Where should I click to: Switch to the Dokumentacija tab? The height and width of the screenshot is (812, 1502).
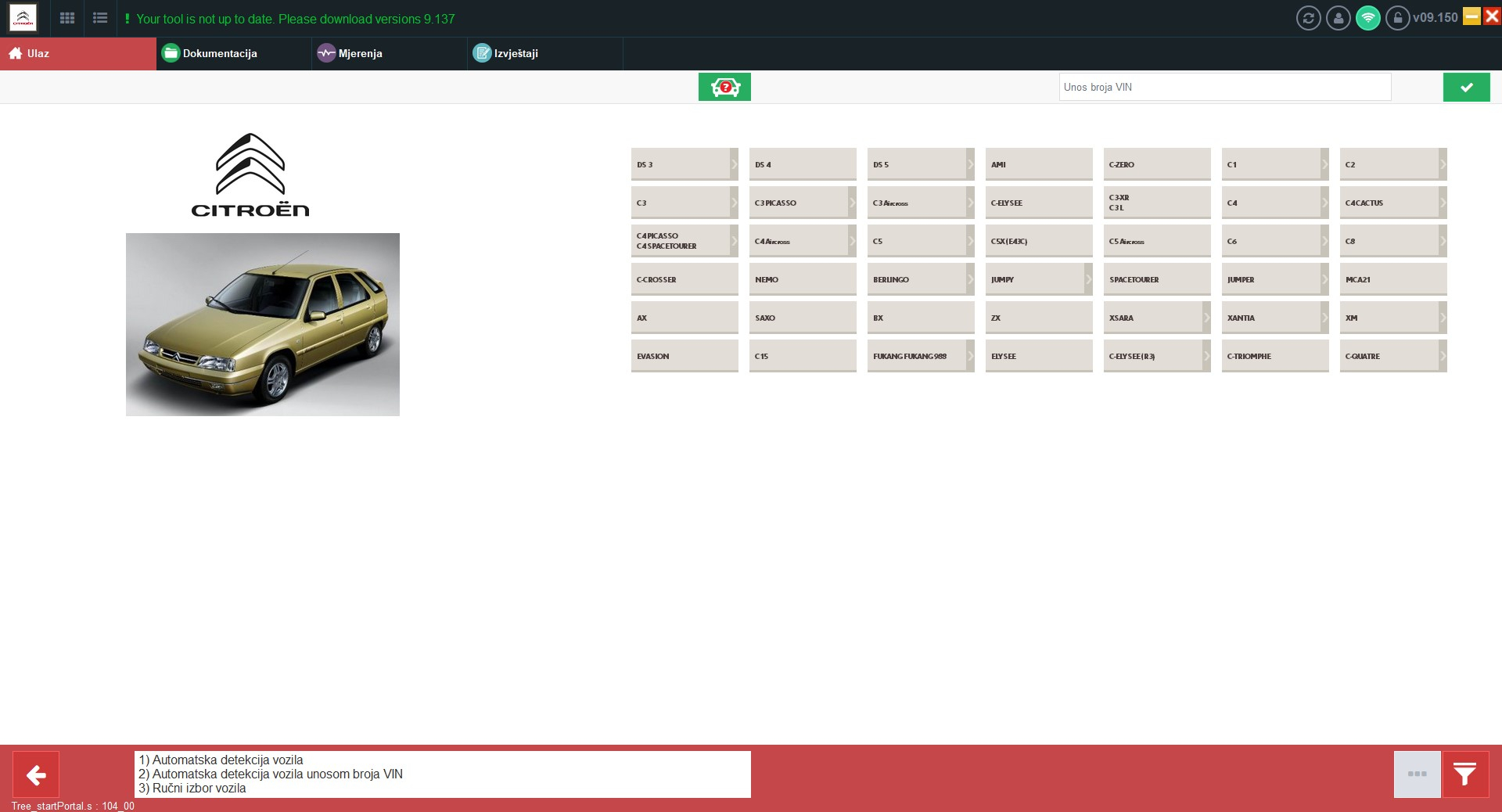[234, 53]
